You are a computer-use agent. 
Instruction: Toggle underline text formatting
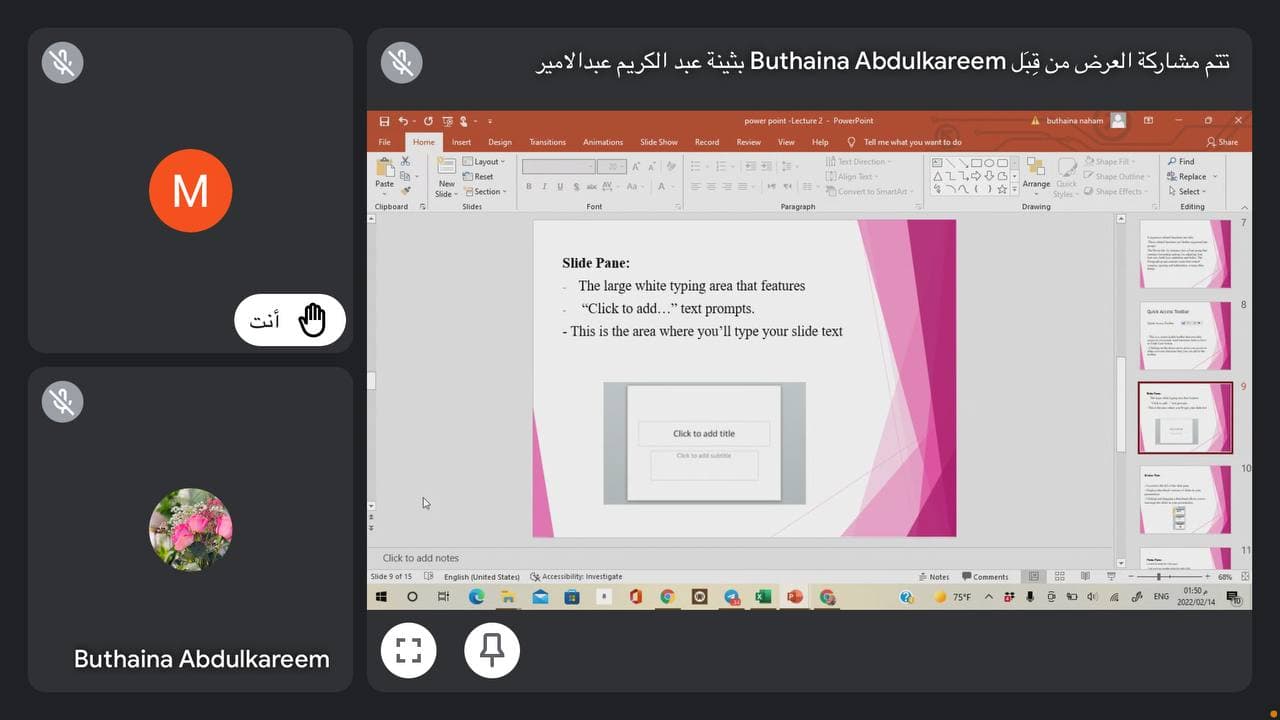point(559,186)
